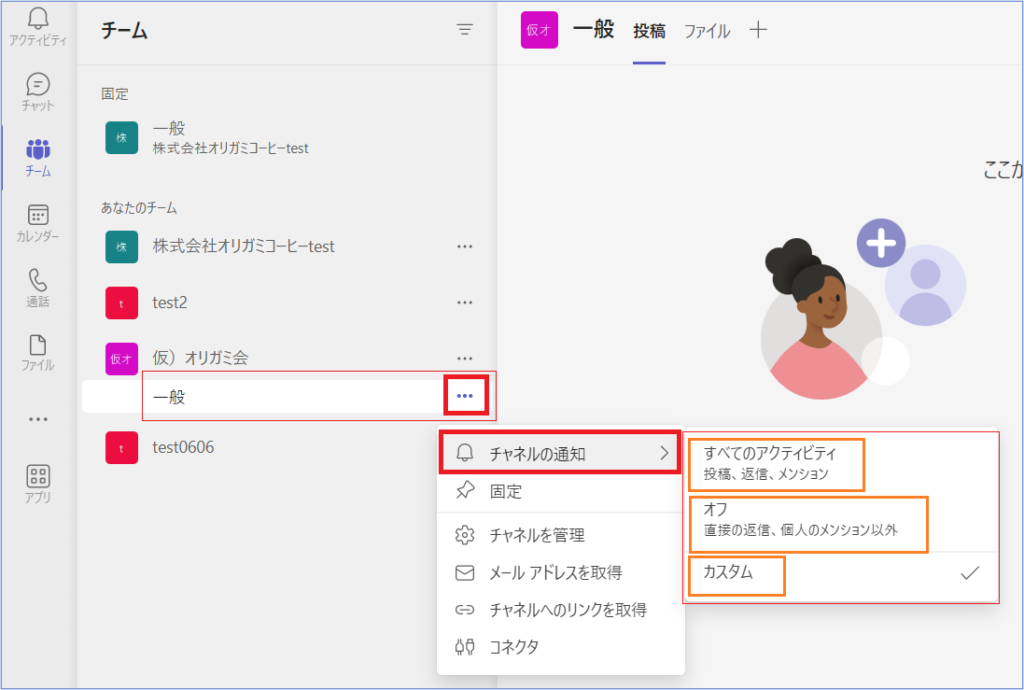The height and width of the screenshot is (690, 1024).
Task: Open the アクティビティ bell icon
Action: coord(38,20)
